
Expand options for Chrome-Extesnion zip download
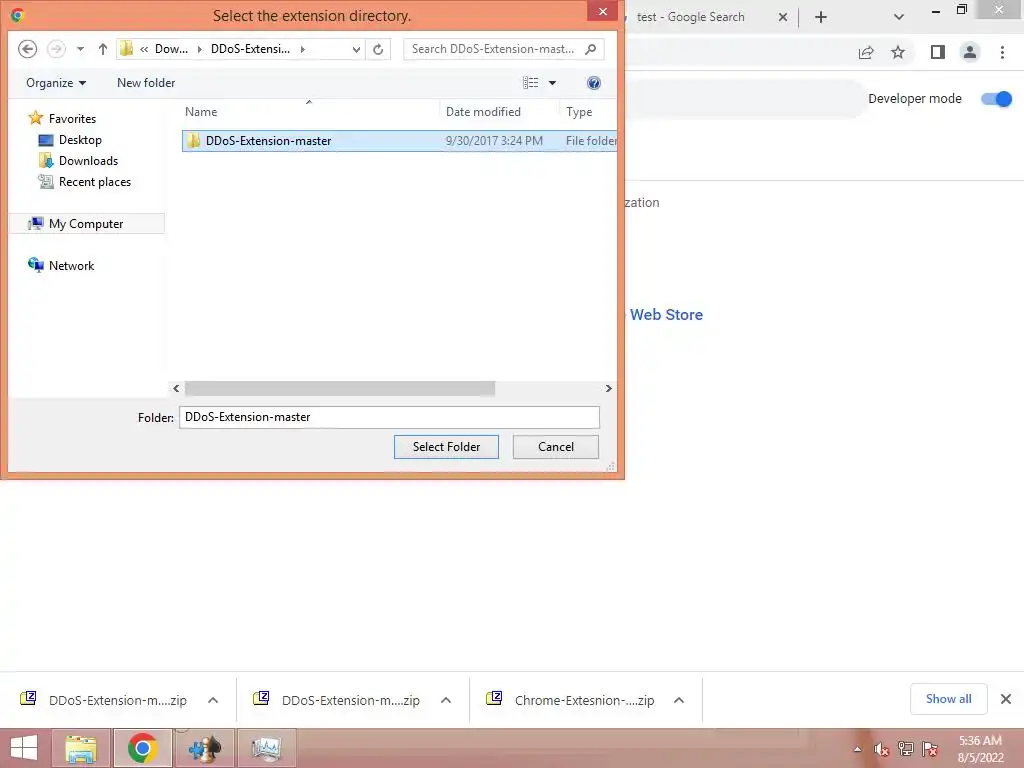[679, 700]
